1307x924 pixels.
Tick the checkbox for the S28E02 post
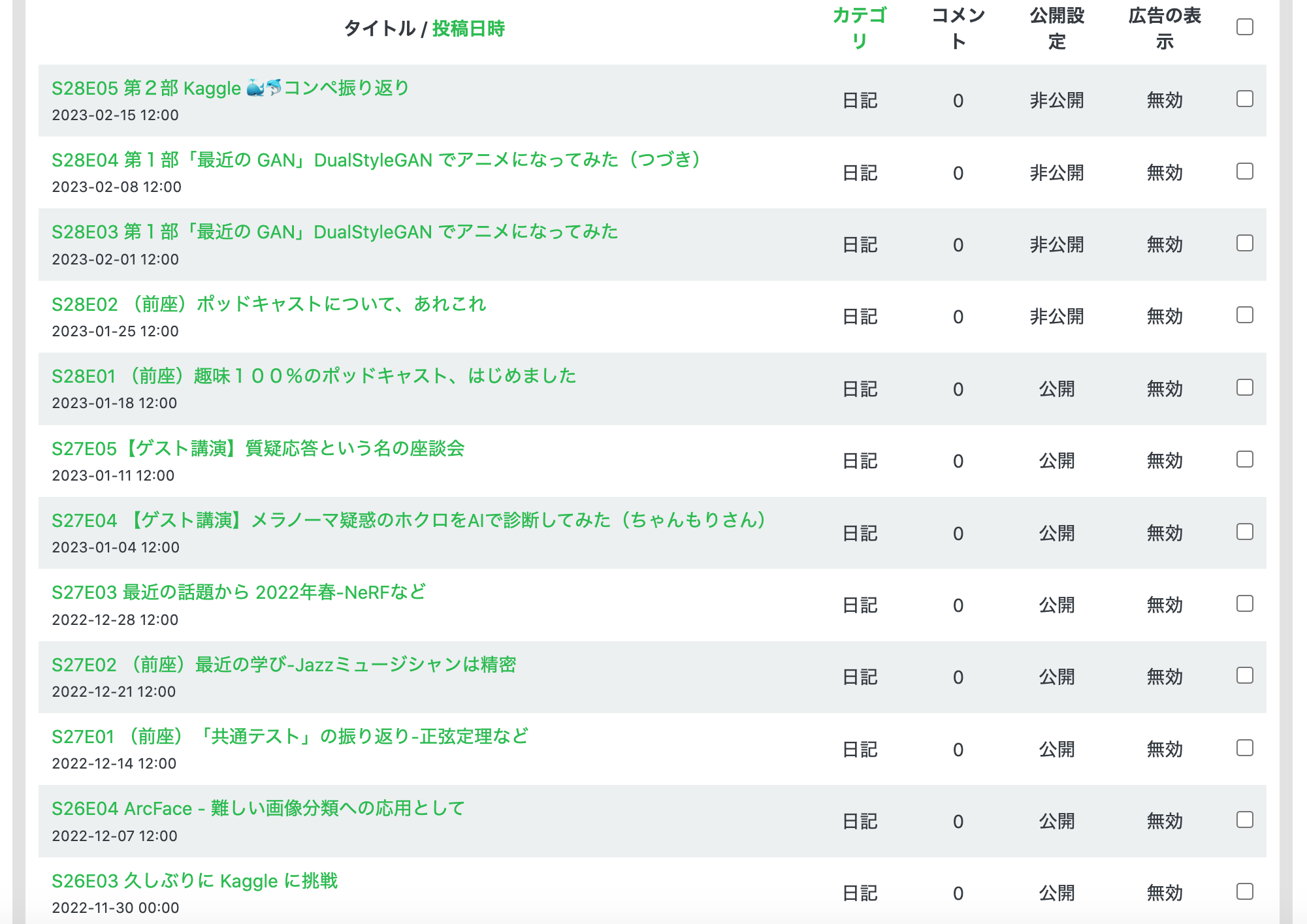(1244, 315)
